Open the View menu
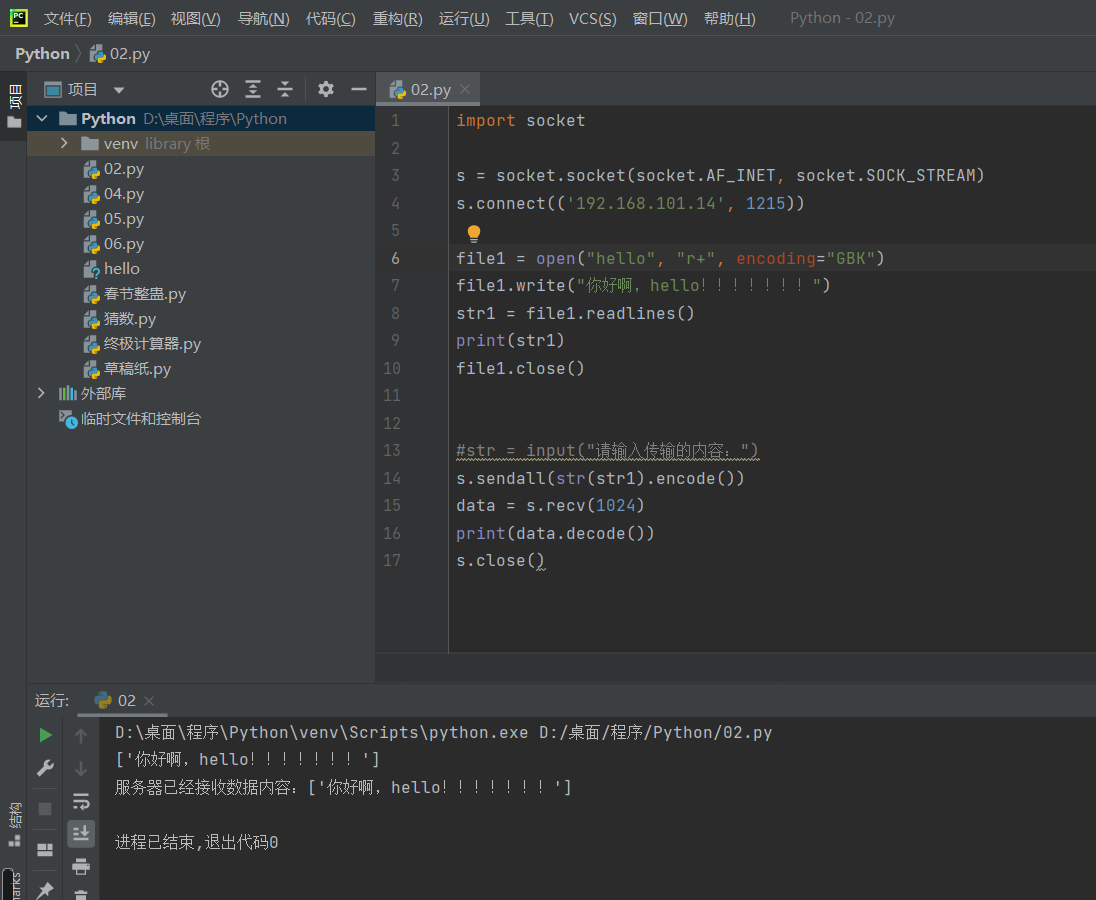The height and width of the screenshot is (900, 1096). click(196, 19)
